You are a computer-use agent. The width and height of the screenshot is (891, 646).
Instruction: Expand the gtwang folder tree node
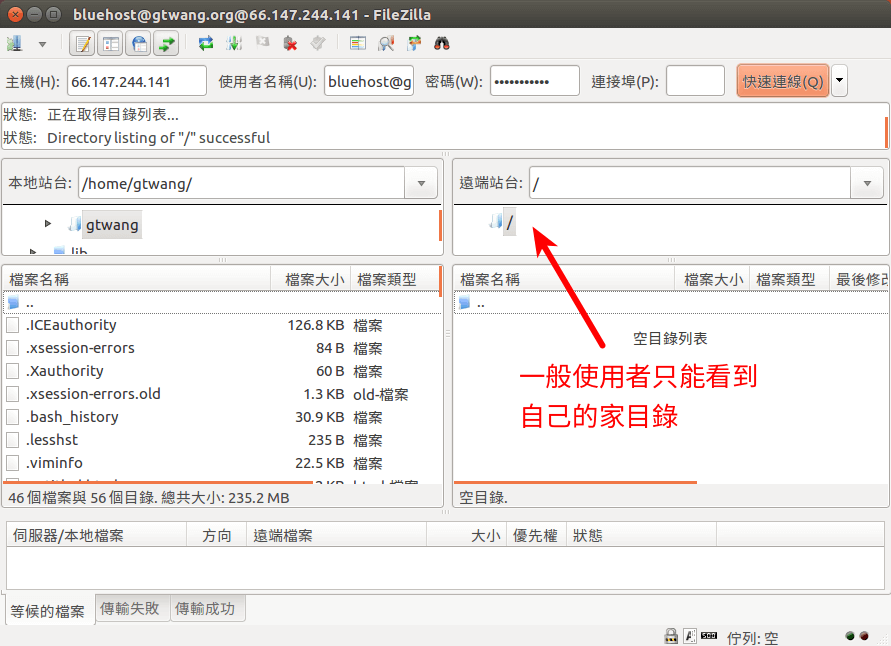[48, 224]
